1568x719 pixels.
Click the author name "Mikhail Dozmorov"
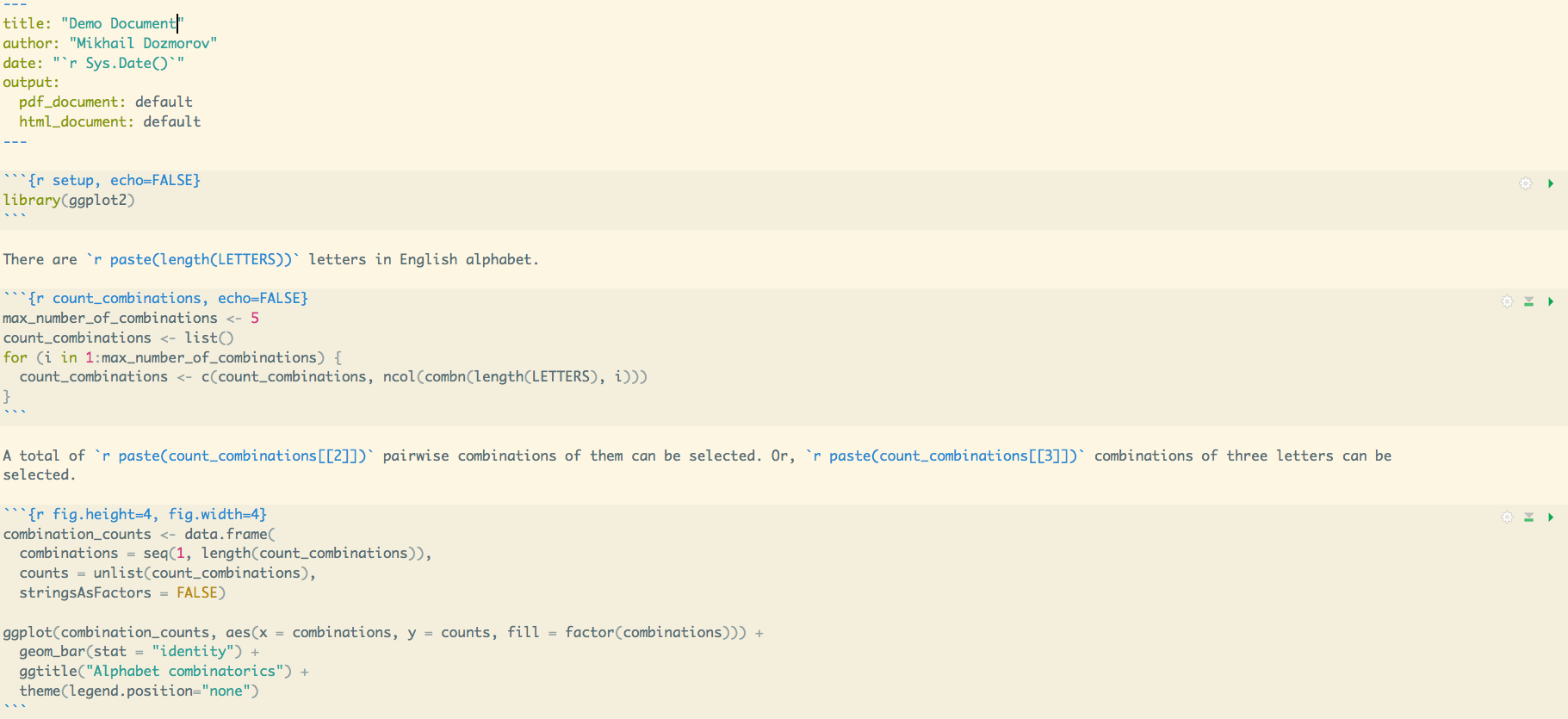[143, 43]
